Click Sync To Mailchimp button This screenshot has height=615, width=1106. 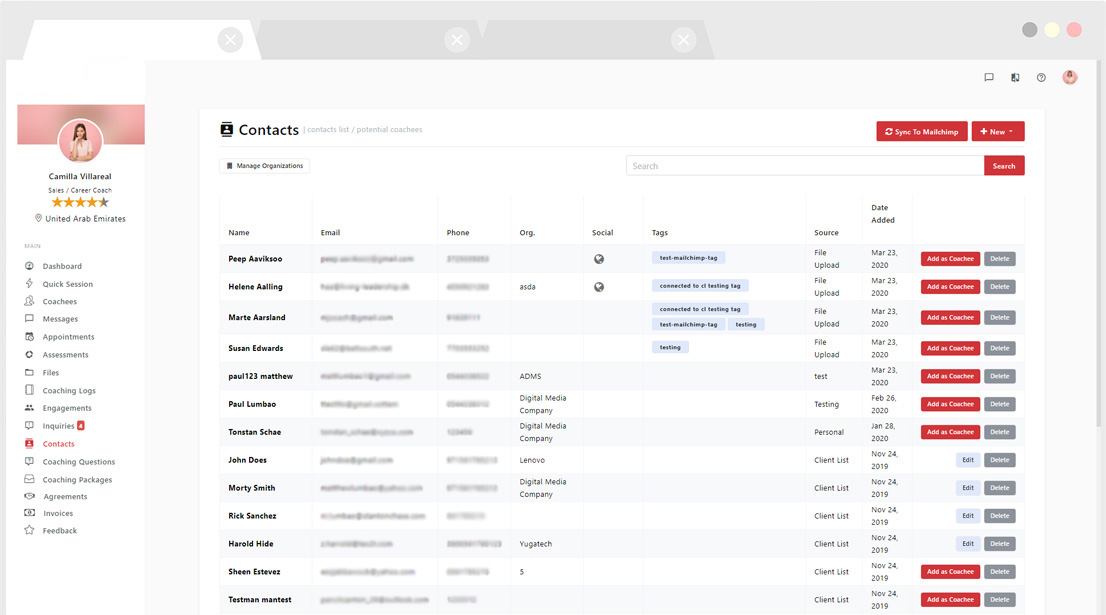(x=921, y=132)
